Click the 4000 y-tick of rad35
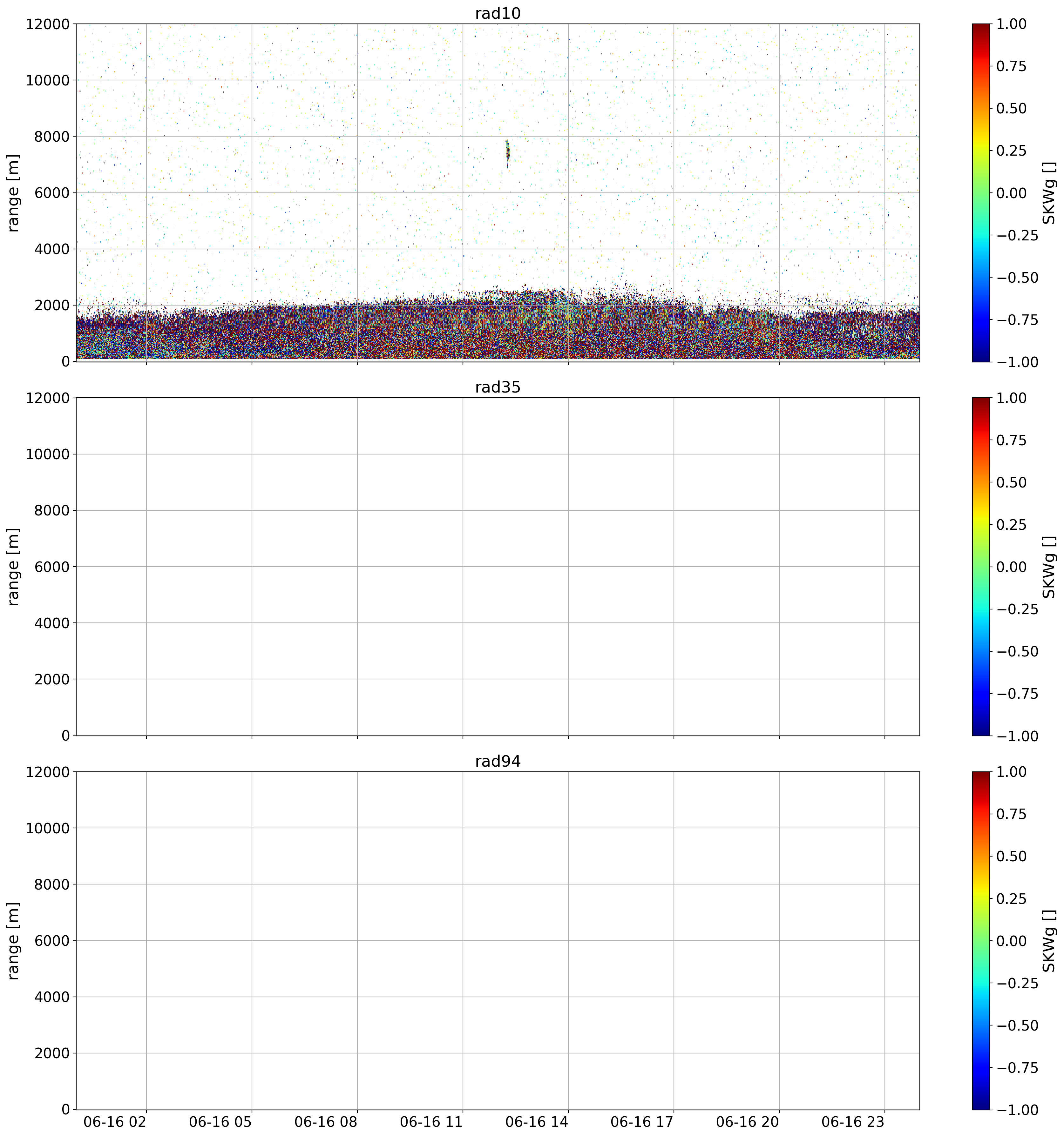Image resolution: width=1064 pixels, height=1136 pixels. point(52,623)
